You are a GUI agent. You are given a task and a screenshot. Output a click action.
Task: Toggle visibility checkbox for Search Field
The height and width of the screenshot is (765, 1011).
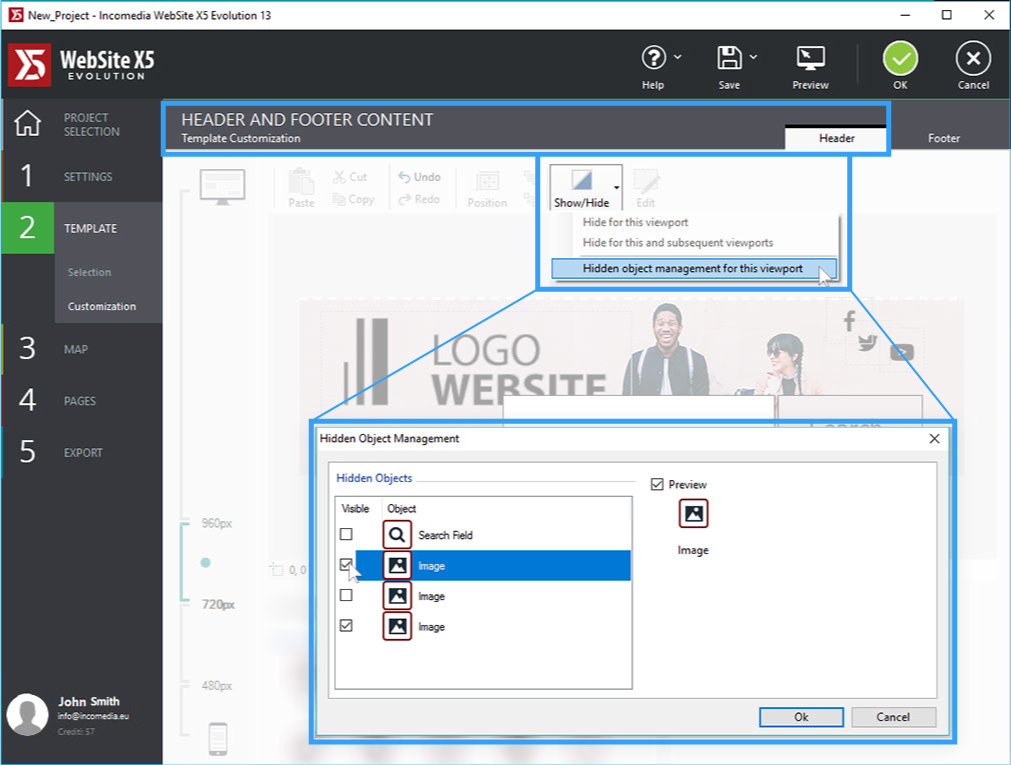pyautogui.click(x=346, y=534)
